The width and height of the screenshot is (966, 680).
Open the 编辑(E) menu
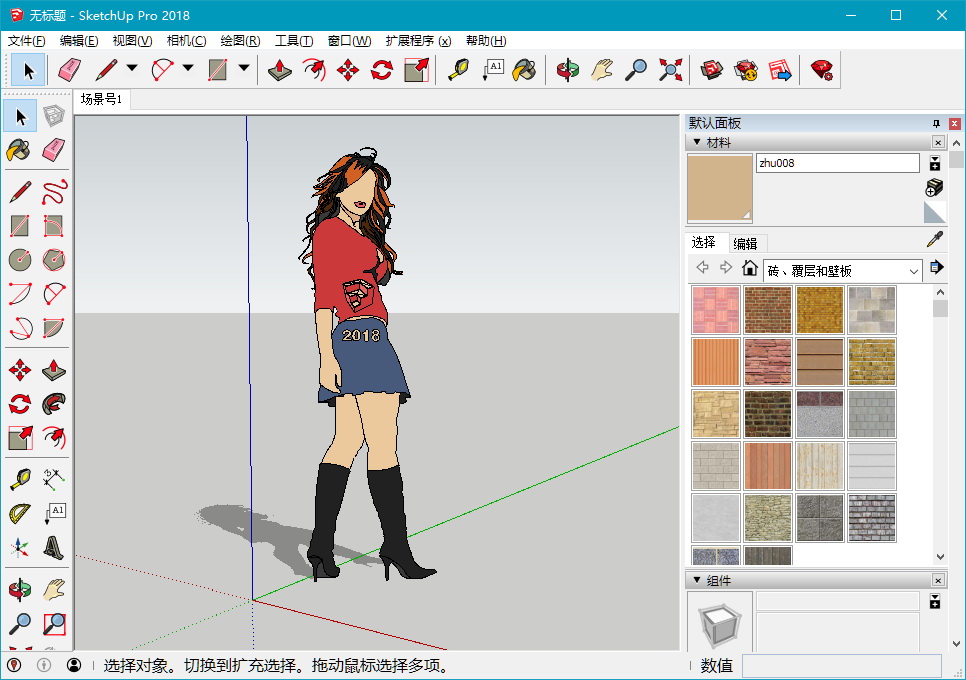[x=79, y=41]
